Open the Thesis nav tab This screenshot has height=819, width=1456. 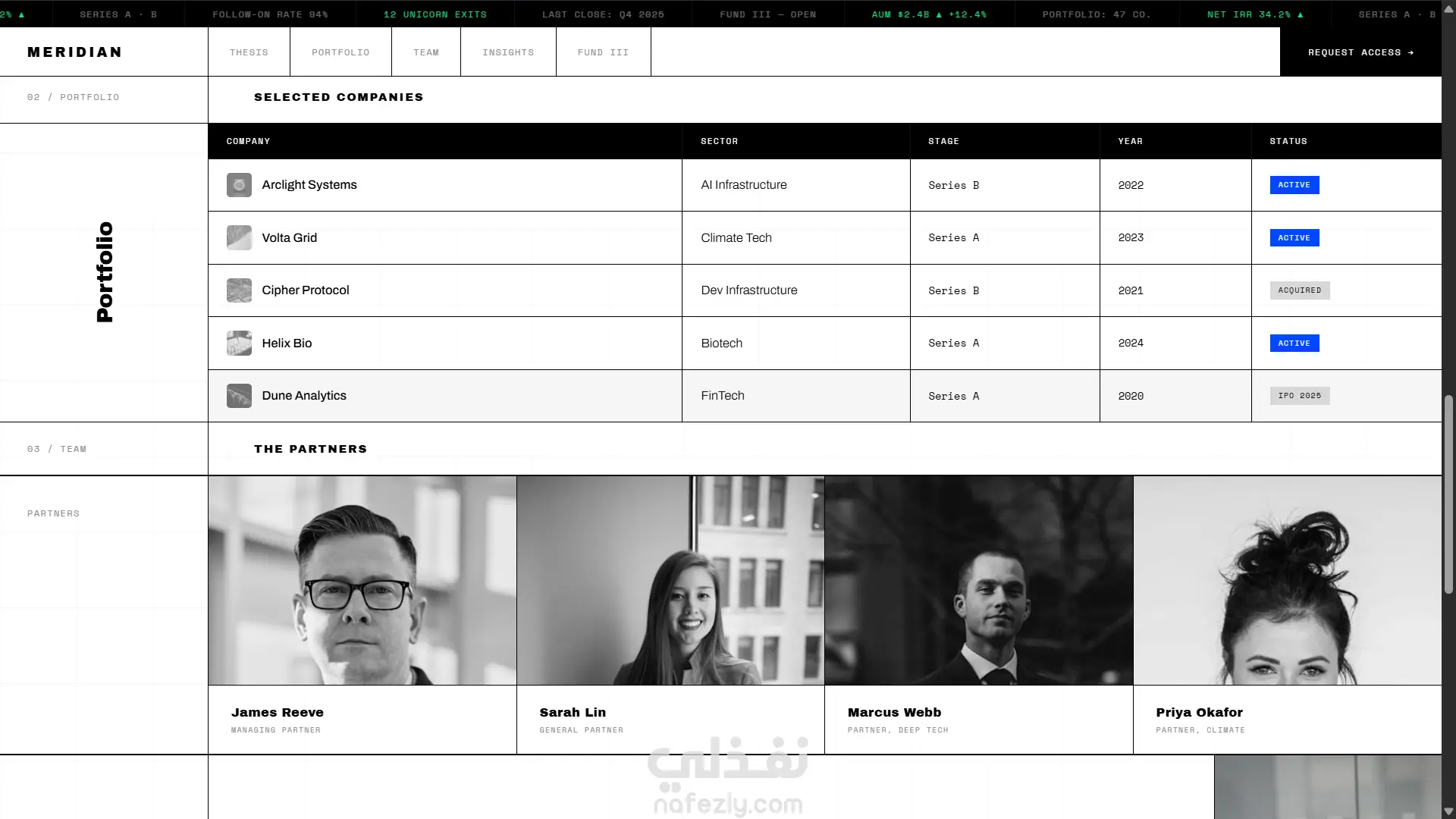pos(249,52)
